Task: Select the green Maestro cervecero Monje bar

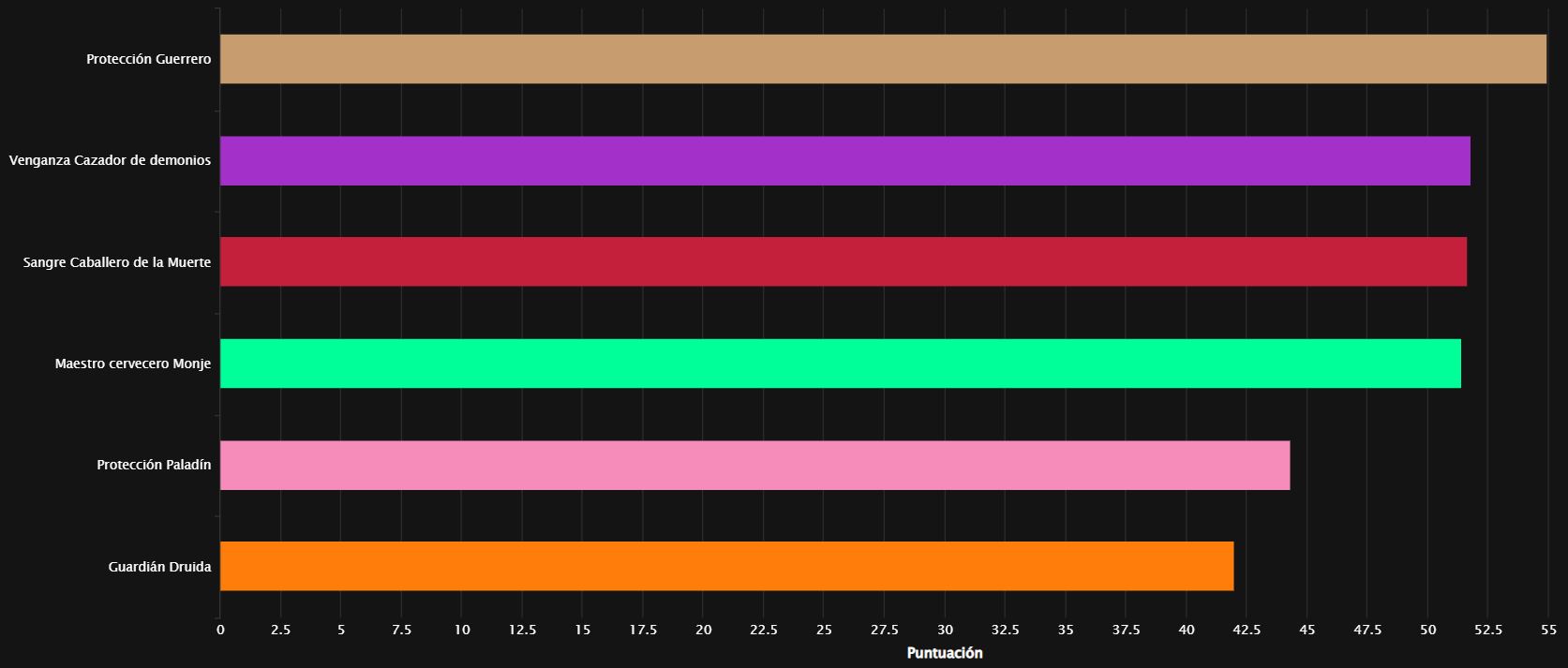Action: (x=840, y=364)
